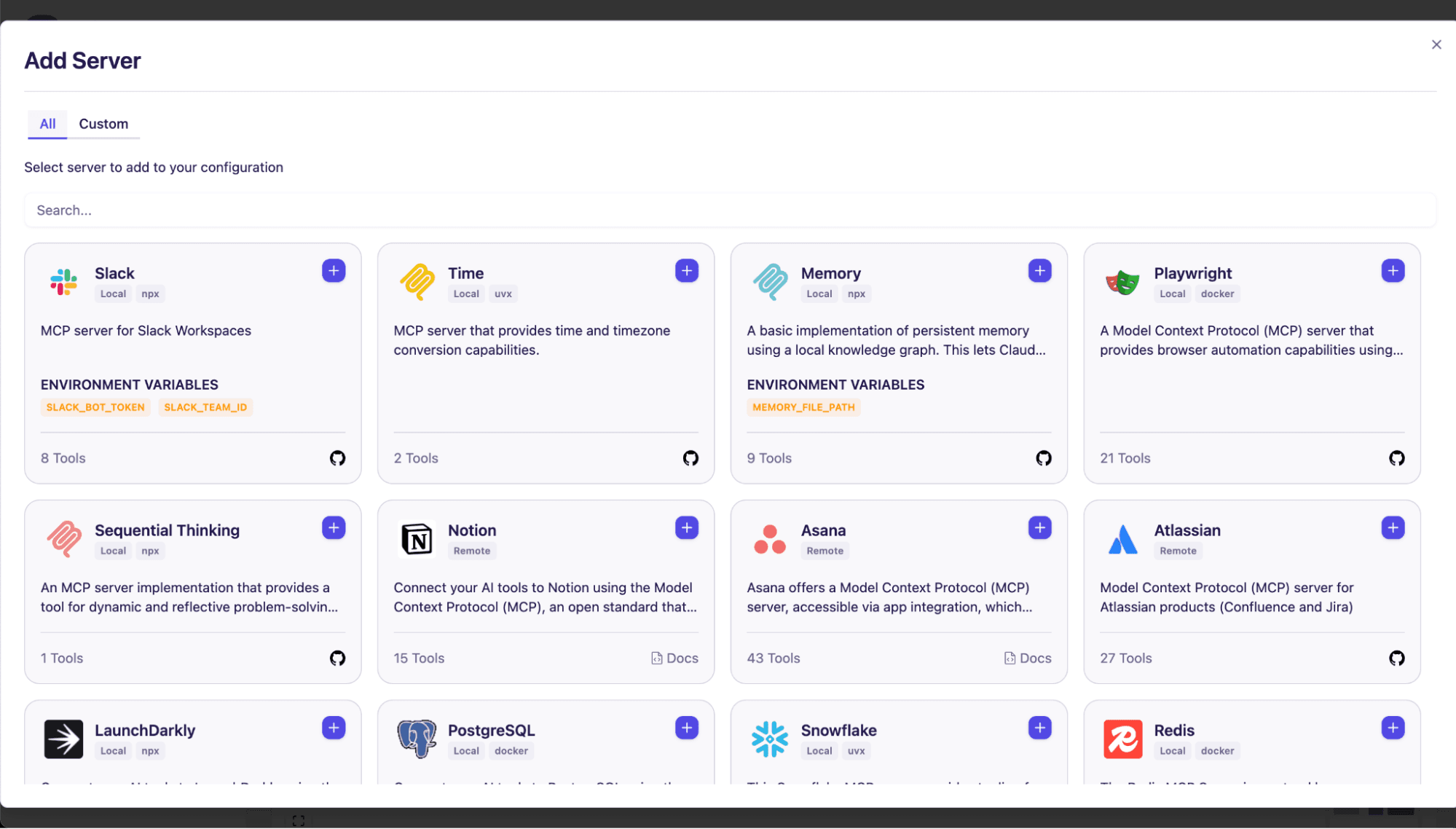
Task: Open the Notion Docs link
Action: 674,659
